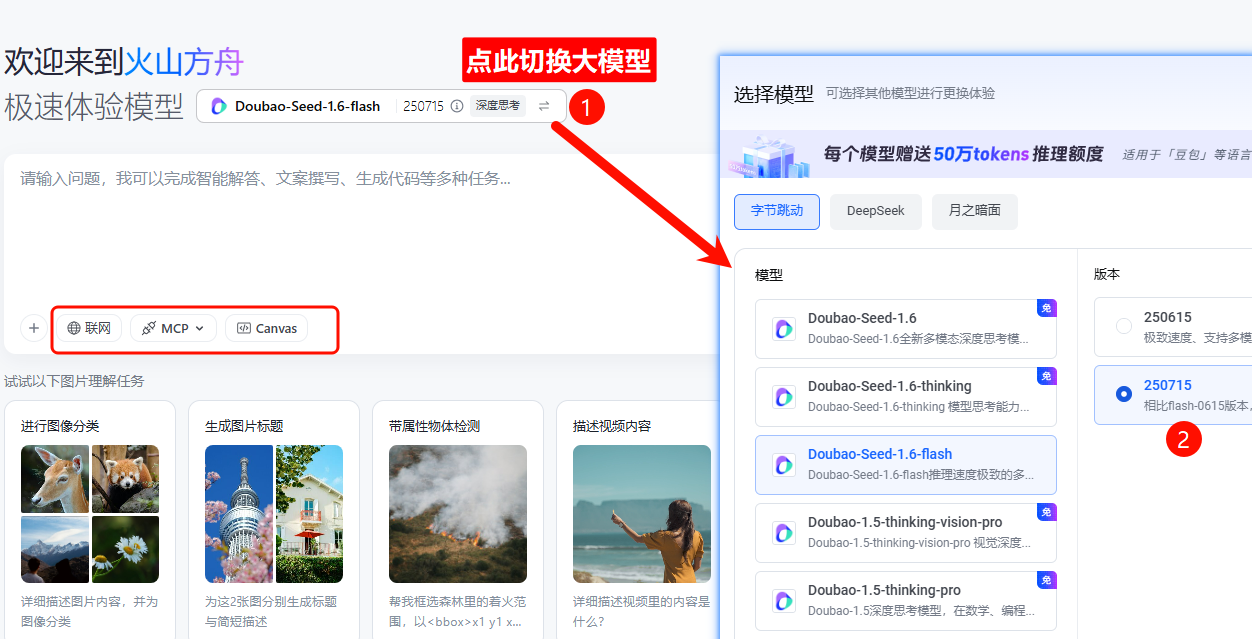Click the MCP plug icon

click(149, 328)
